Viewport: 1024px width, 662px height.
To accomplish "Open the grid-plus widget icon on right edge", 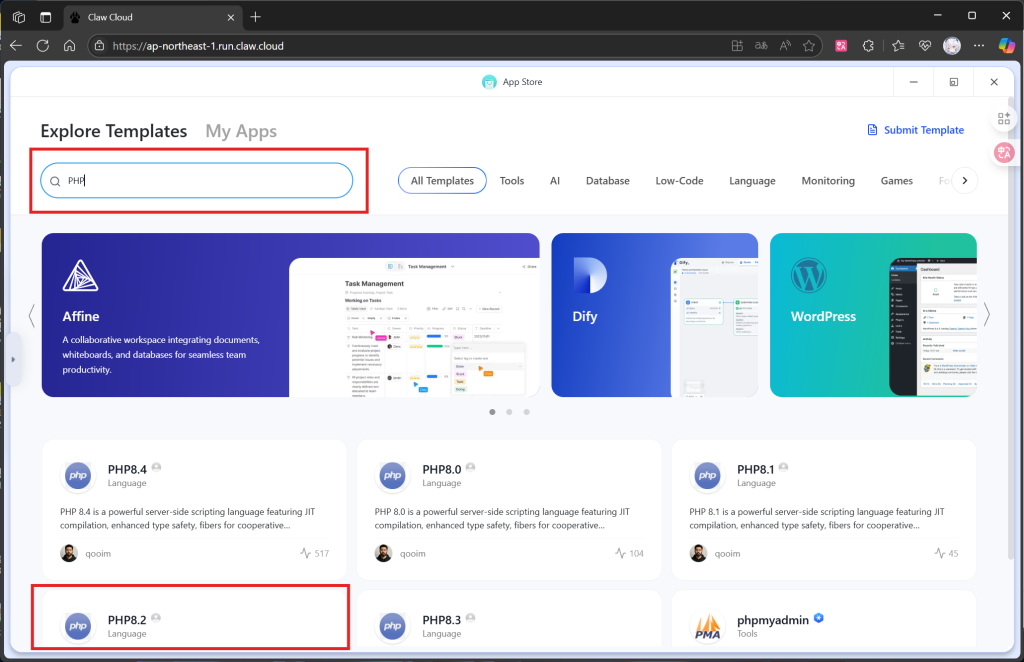I will [x=1004, y=118].
